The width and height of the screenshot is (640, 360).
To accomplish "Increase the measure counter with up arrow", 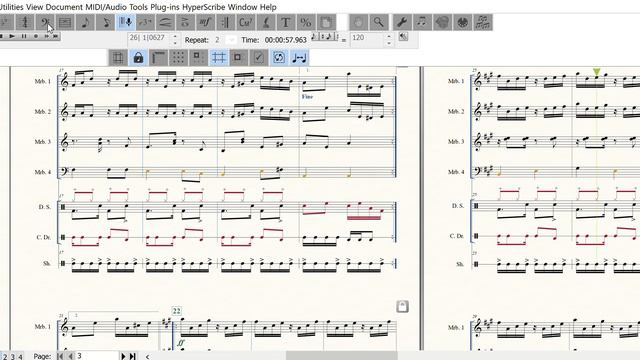I will pos(176,36).
